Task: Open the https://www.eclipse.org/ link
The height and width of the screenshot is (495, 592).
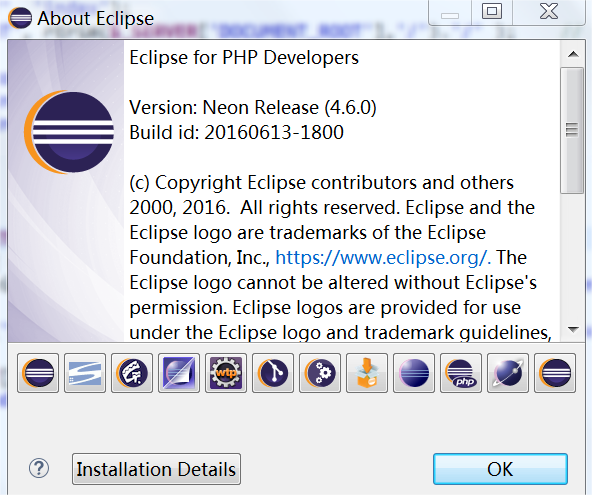Action: click(x=383, y=258)
